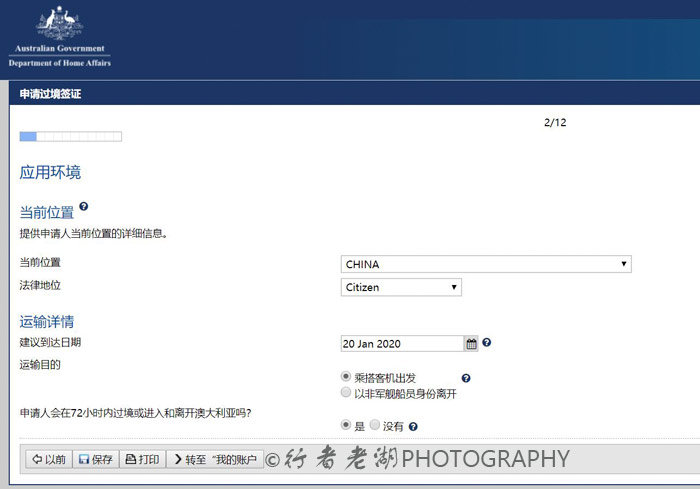The image size is (700, 489).
Task: Click the 运输详情 heading
Action: click(x=46, y=322)
